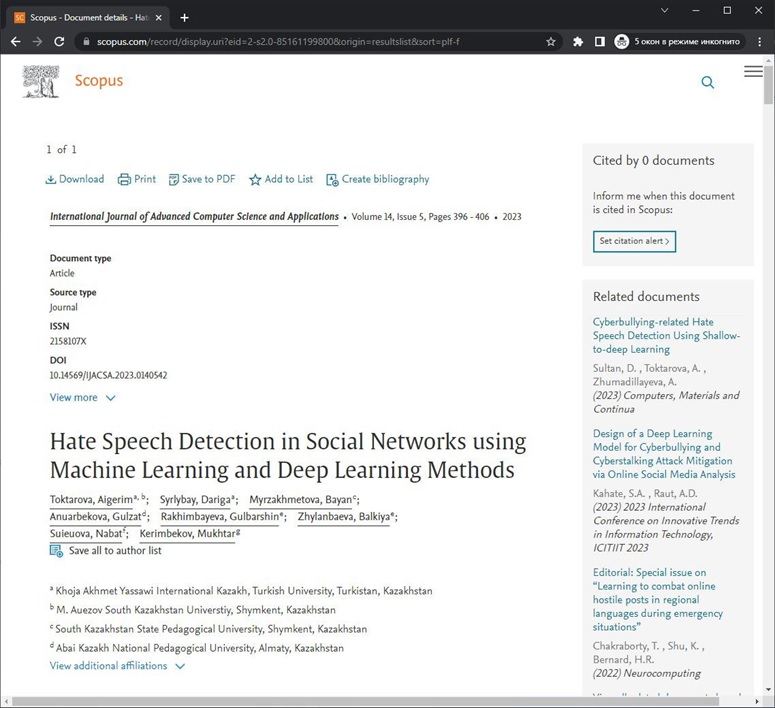
Task: Click the Cited by 0 documents heading
Action: pyautogui.click(x=653, y=161)
